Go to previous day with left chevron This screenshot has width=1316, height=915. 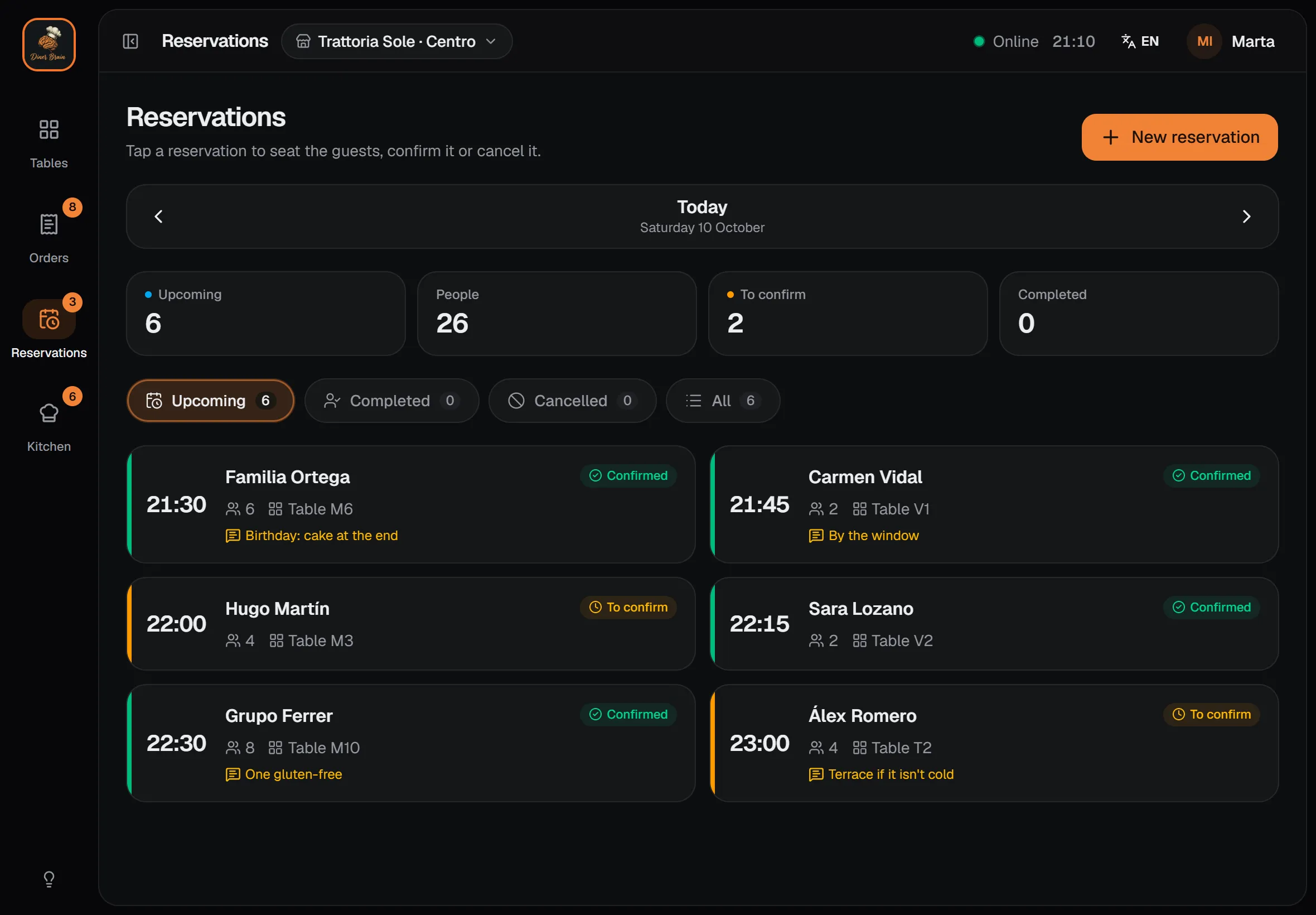coord(159,216)
